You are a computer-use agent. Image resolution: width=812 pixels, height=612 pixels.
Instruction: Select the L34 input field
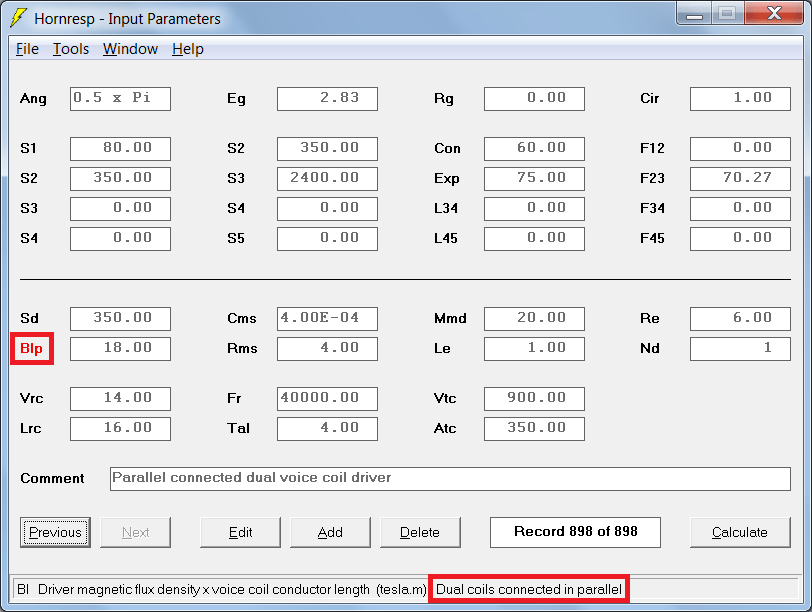pos(534,209)
